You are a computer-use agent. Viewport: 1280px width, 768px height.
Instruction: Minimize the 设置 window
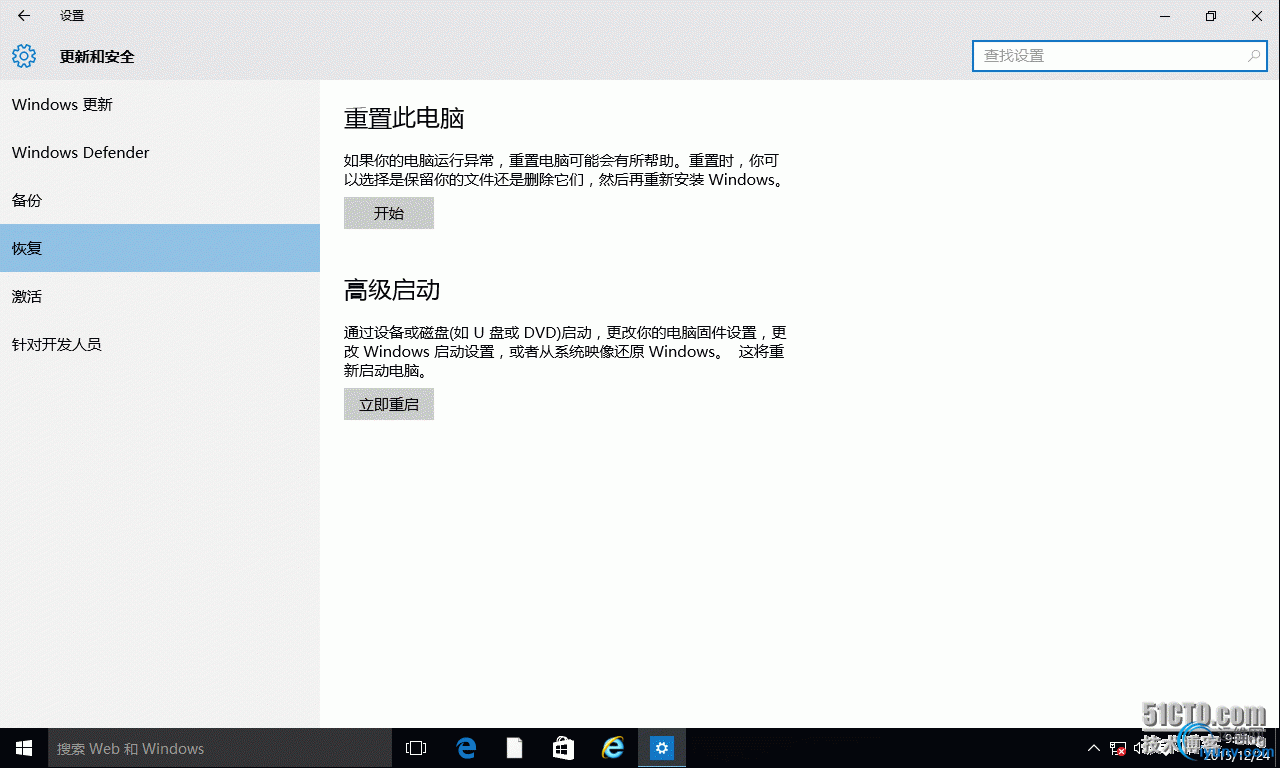point(1165,16)
